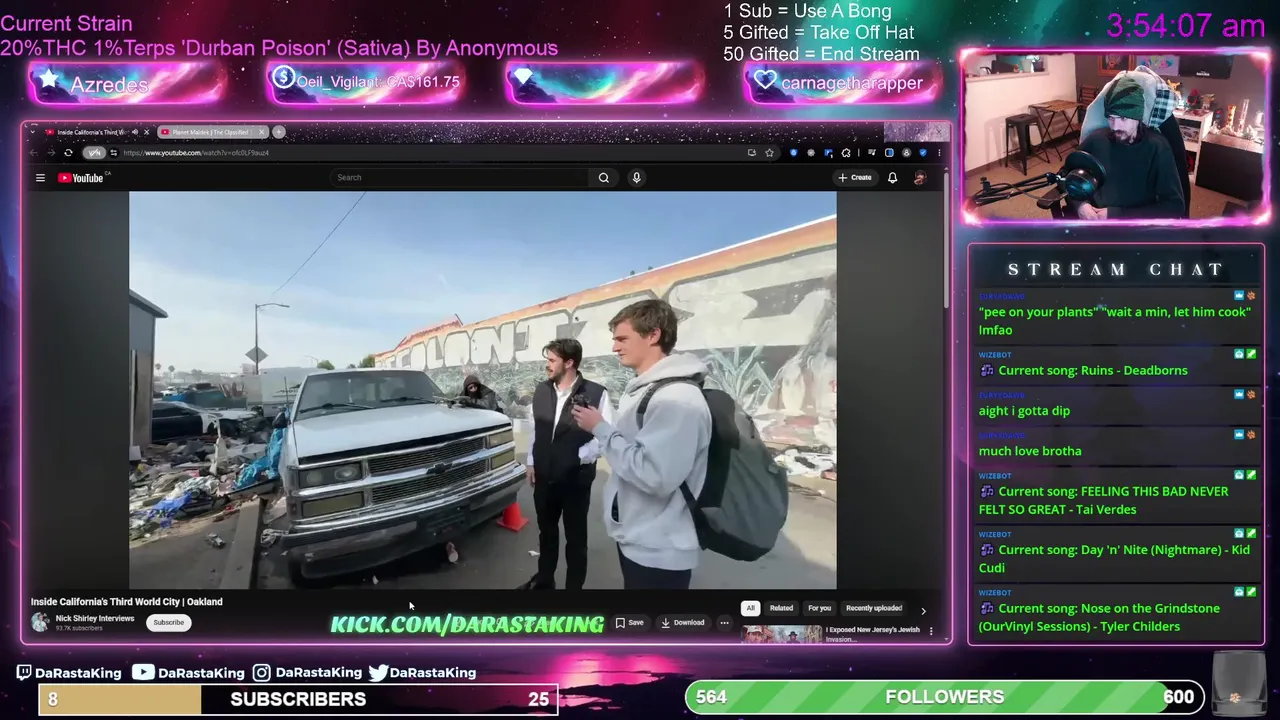Click the blue shield extension icon
The width and height of the screenshot is (1280, 720).
[x=793, y=153]
